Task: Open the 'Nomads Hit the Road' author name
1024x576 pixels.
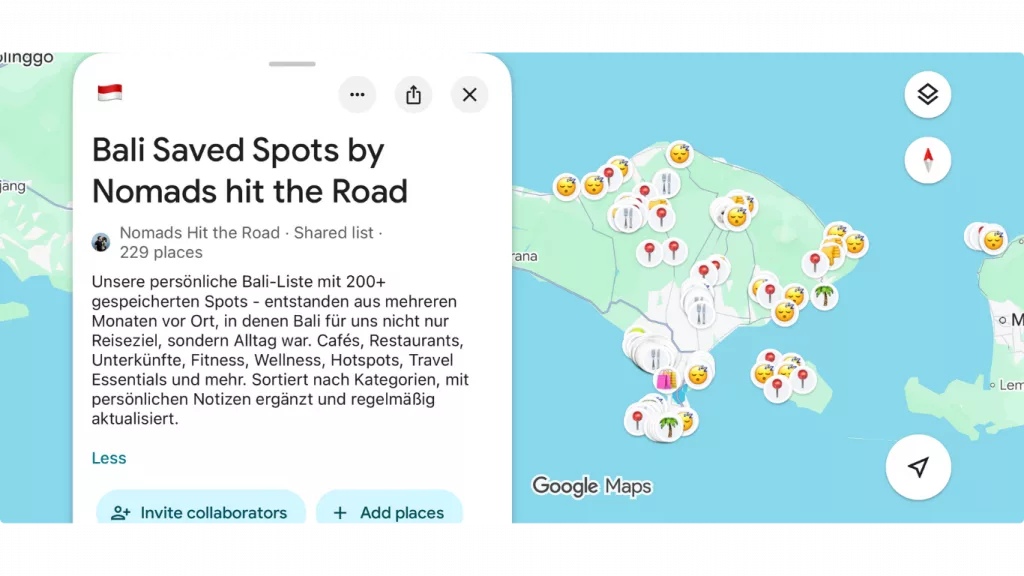Action: pos(199,232)
